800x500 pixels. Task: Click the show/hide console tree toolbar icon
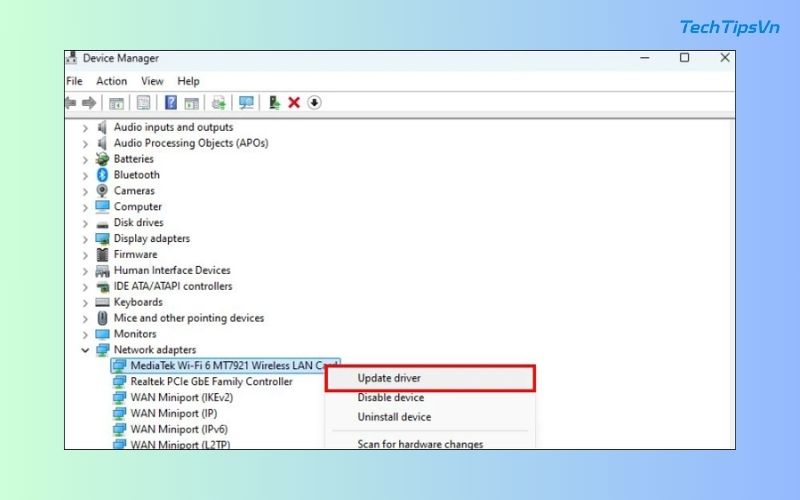point(116,103)
